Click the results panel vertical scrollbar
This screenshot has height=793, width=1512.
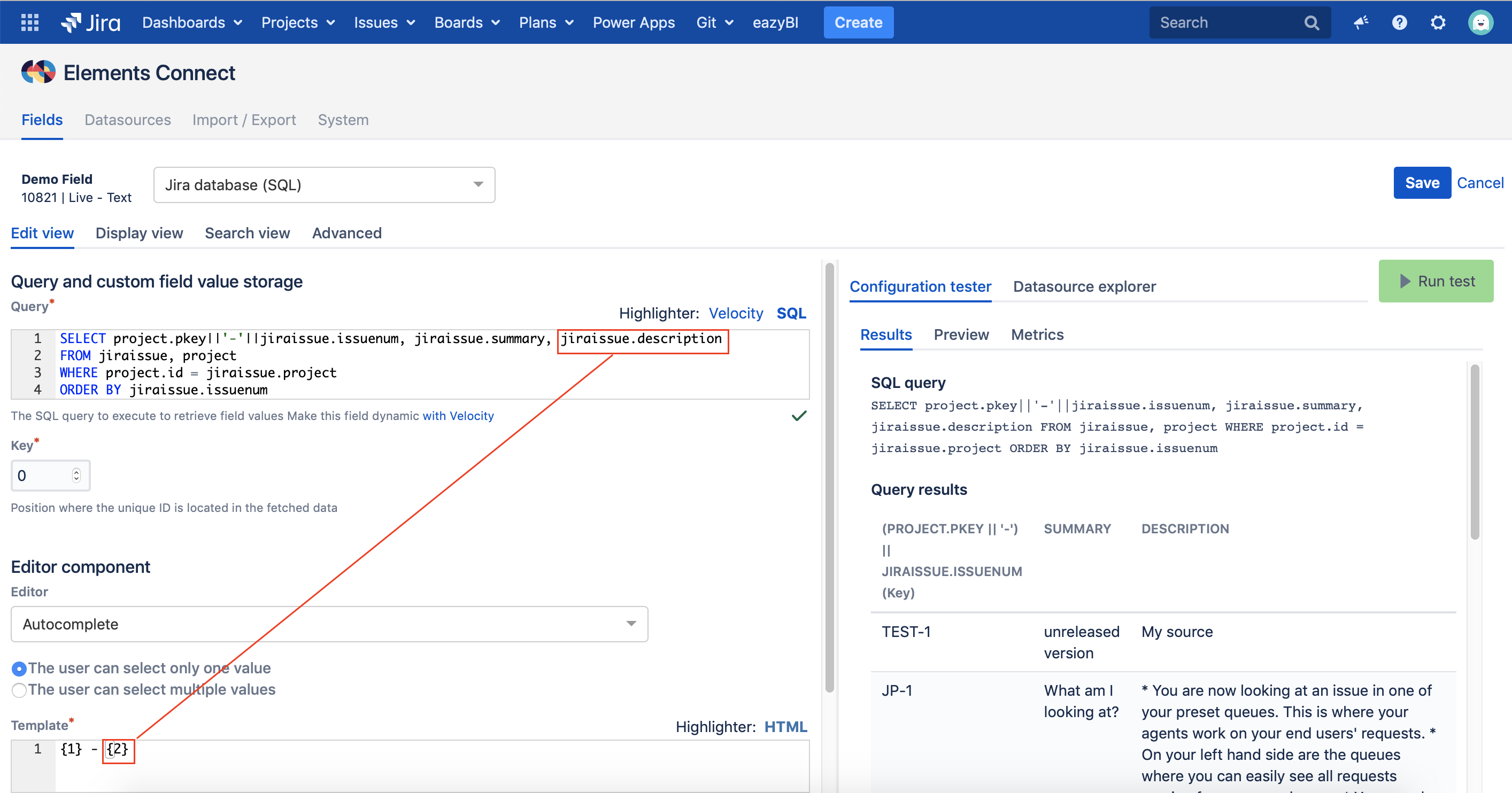pos(1475,452)
